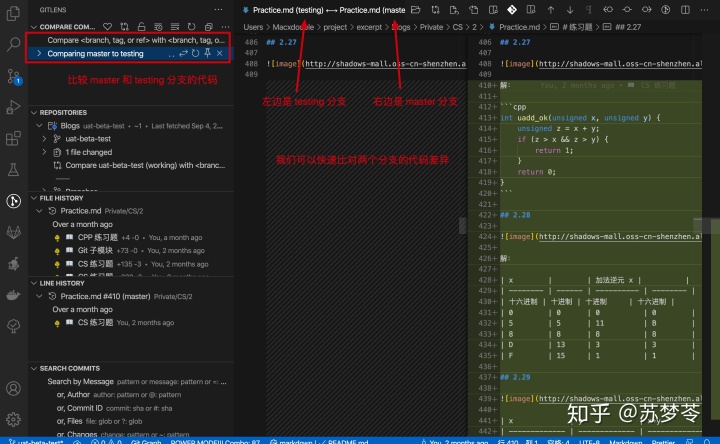This screenshot has width=720, height=444.
Task: Open changes with next revision icon
Action: click(x=647, y=10)
